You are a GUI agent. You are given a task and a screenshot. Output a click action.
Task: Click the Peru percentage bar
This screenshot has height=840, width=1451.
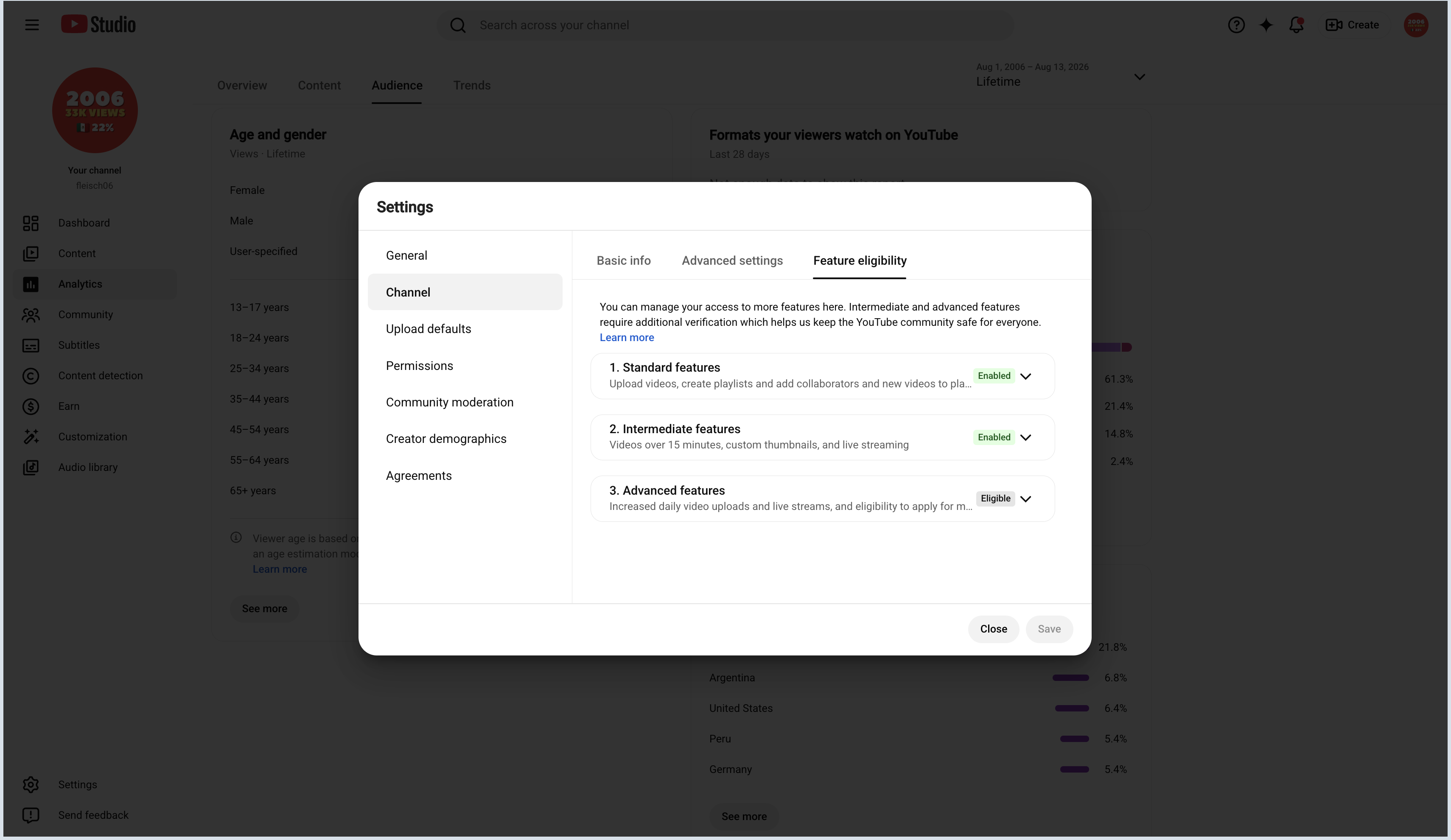coord(1074,739)
